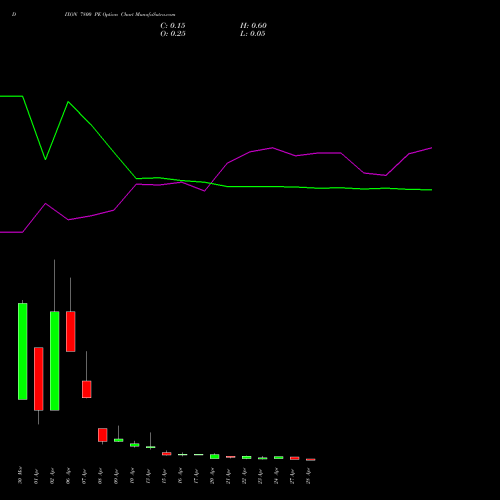Screen dimensions: 500x500
Task: Select the red candlestick for 08 Apr
Action: (x=103, y=435)
